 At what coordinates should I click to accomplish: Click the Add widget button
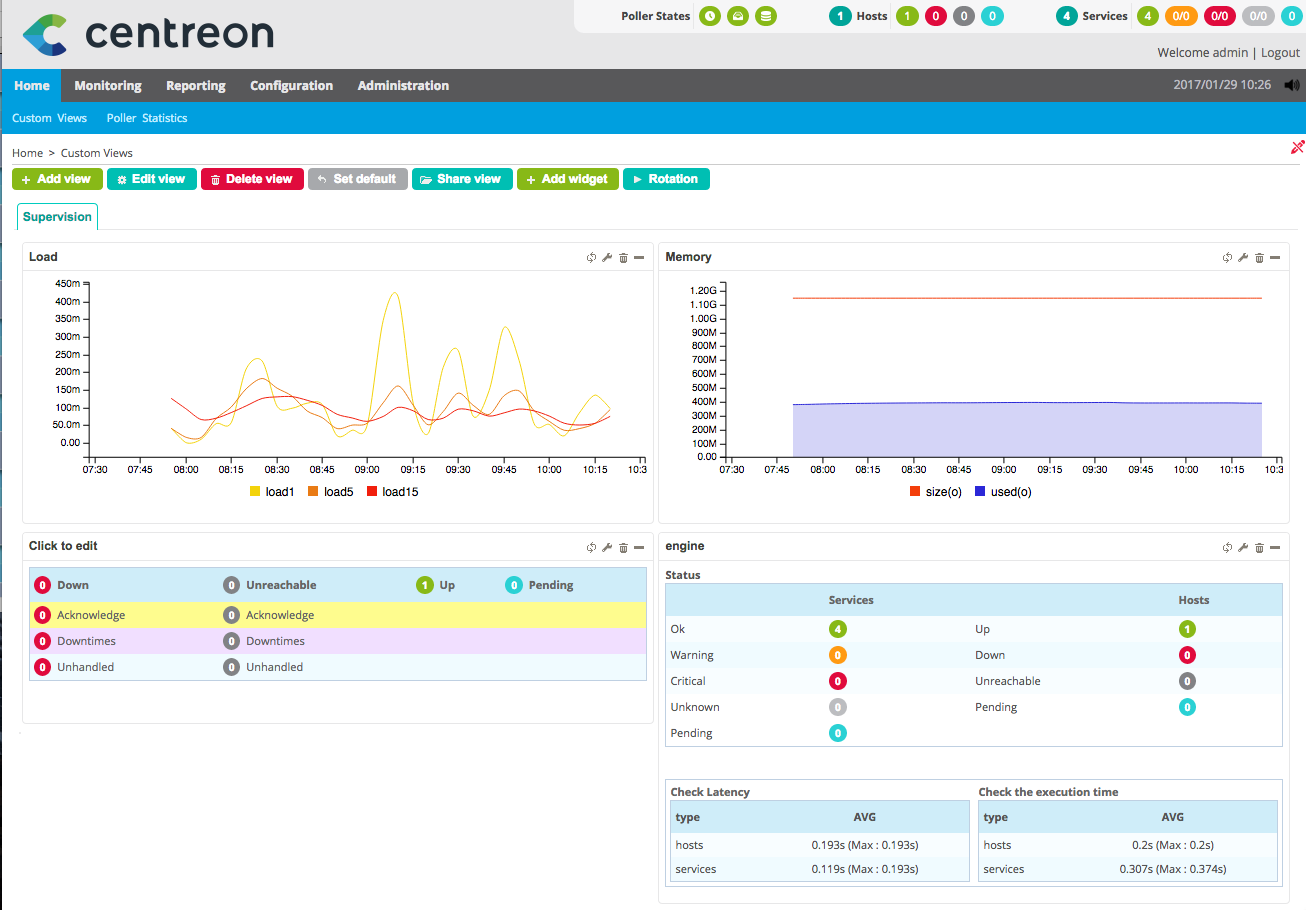click(x=567, y=179)
